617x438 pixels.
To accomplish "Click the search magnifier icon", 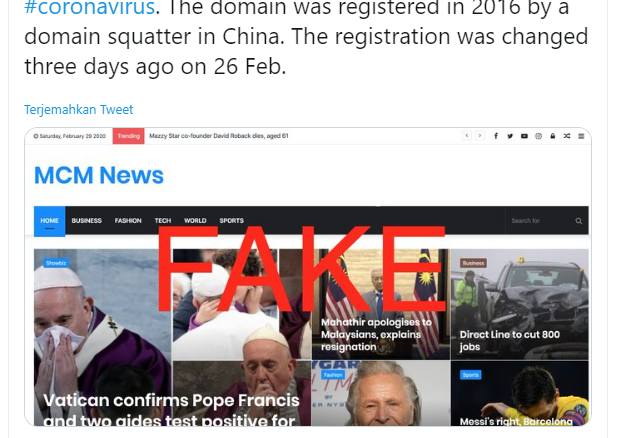I will pos(578,221).
